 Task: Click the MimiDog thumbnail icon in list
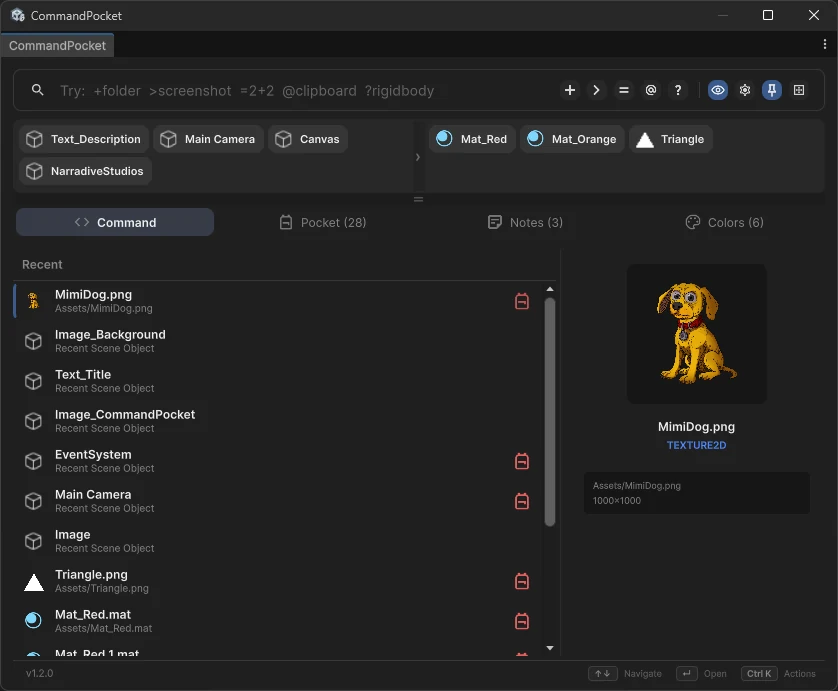(x=33, y=301)
